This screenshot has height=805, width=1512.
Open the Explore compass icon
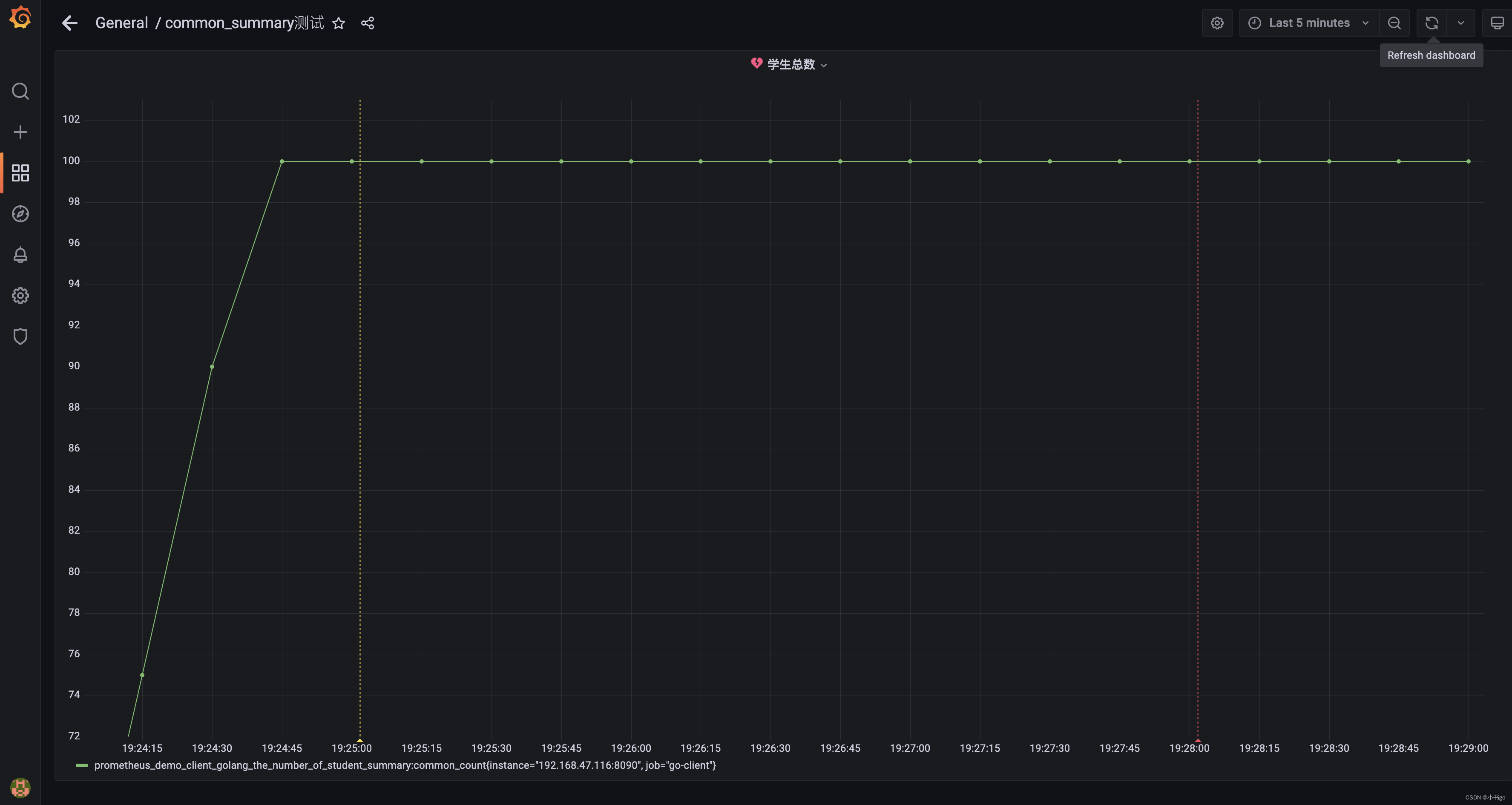[20, 214]
